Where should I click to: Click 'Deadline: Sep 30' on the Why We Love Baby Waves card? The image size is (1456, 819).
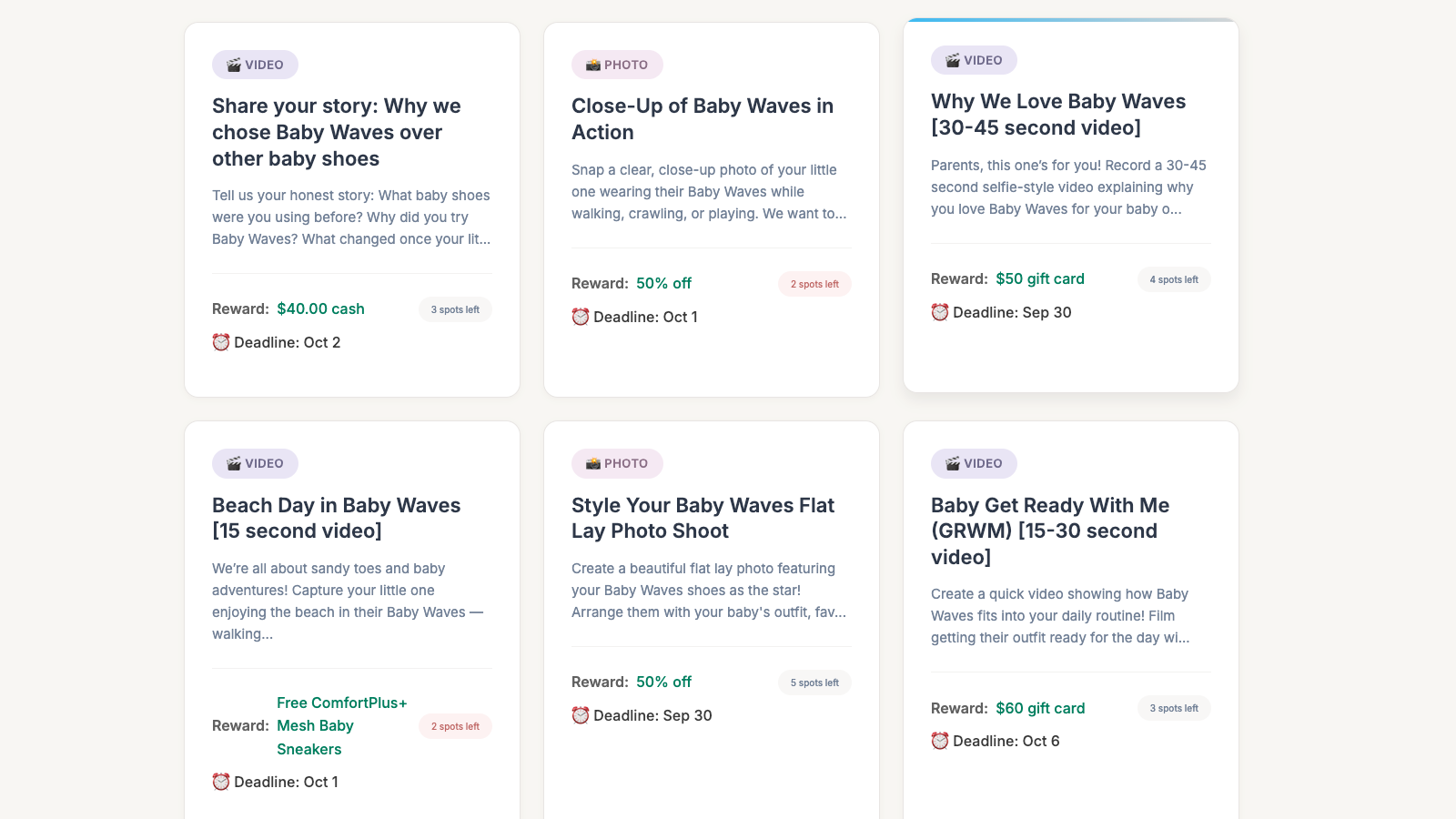[1012, 312]
